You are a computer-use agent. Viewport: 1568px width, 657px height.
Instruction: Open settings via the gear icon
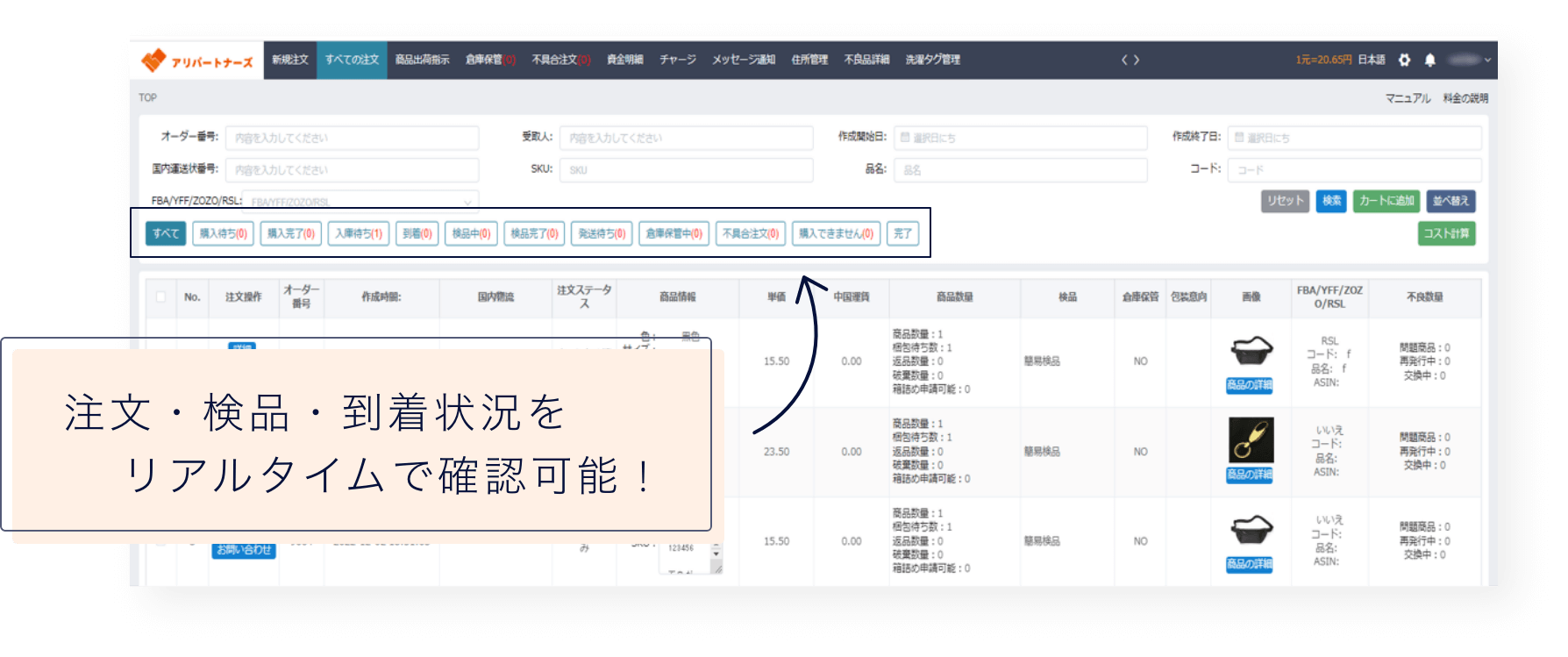pyautogui.click(x=1405, y=60)
